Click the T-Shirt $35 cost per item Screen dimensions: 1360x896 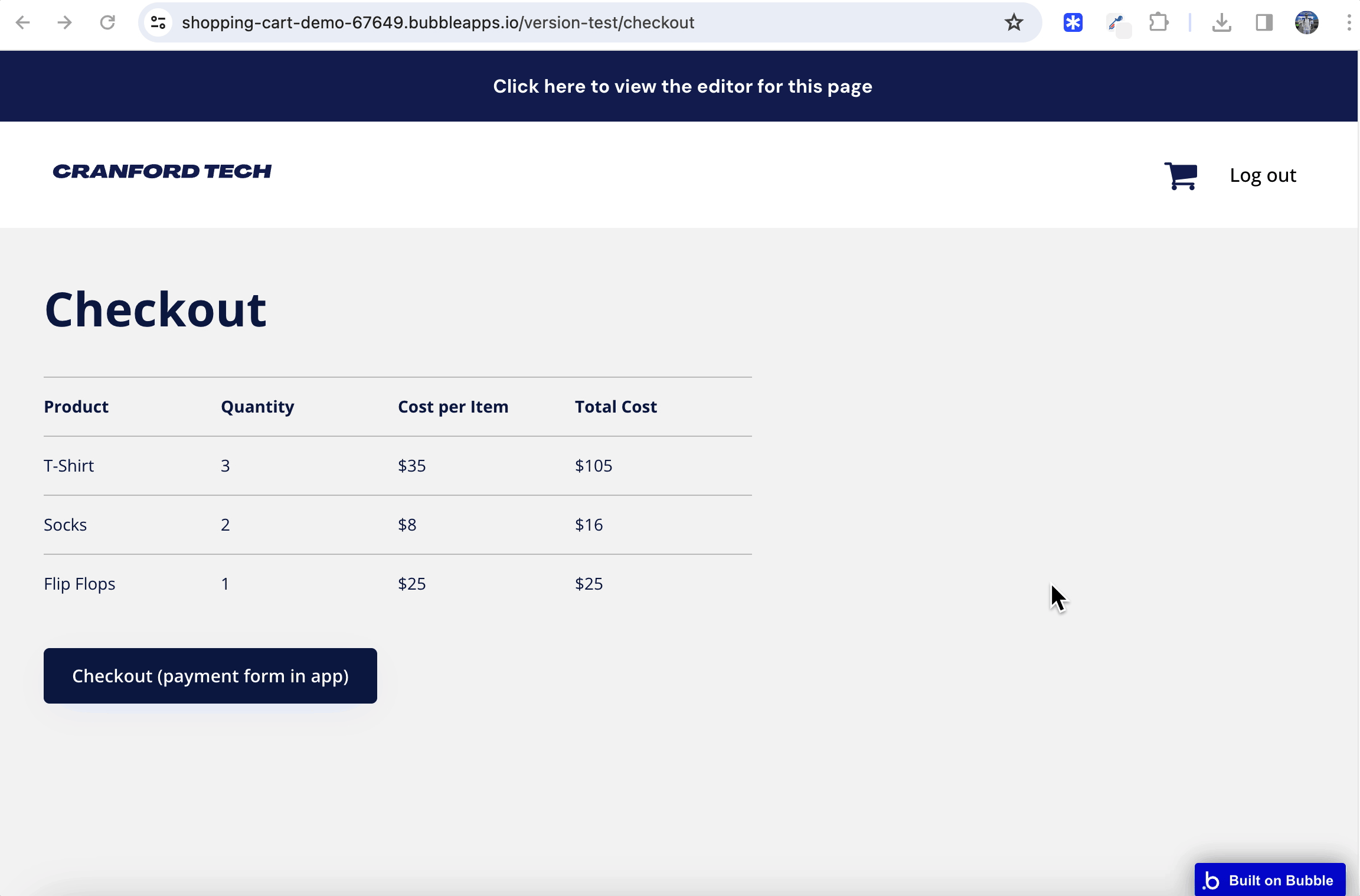tap(411, 466)
